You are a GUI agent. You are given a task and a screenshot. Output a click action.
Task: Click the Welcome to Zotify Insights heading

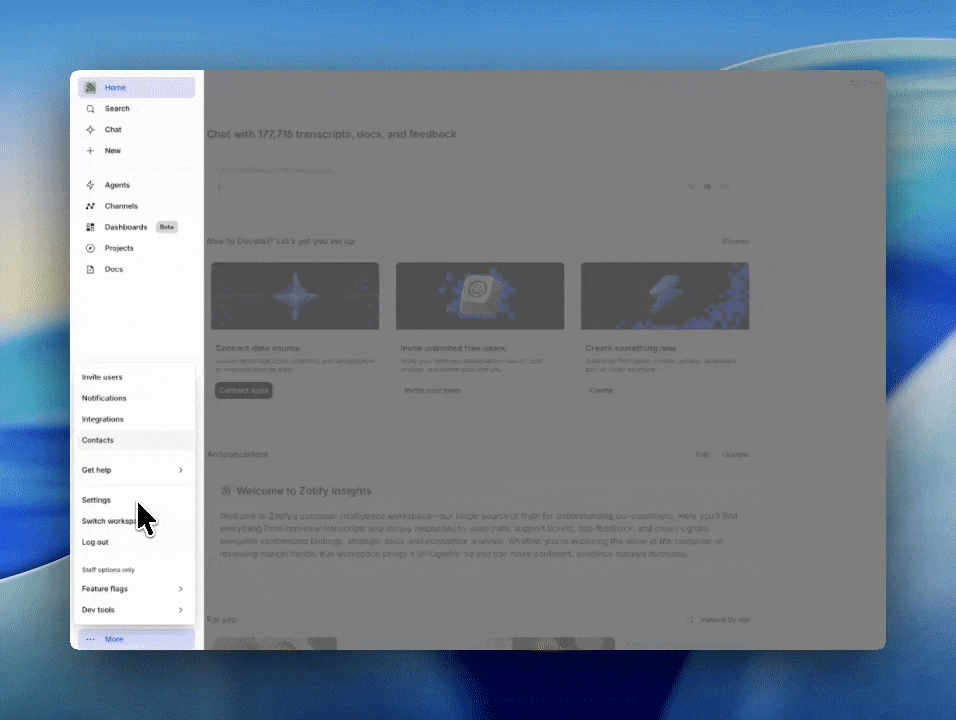point(304,491)
